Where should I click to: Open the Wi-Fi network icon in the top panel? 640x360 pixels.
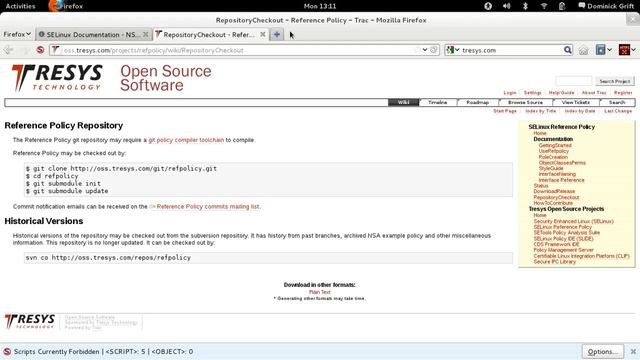pyautogui.click(x=544, y=6)
